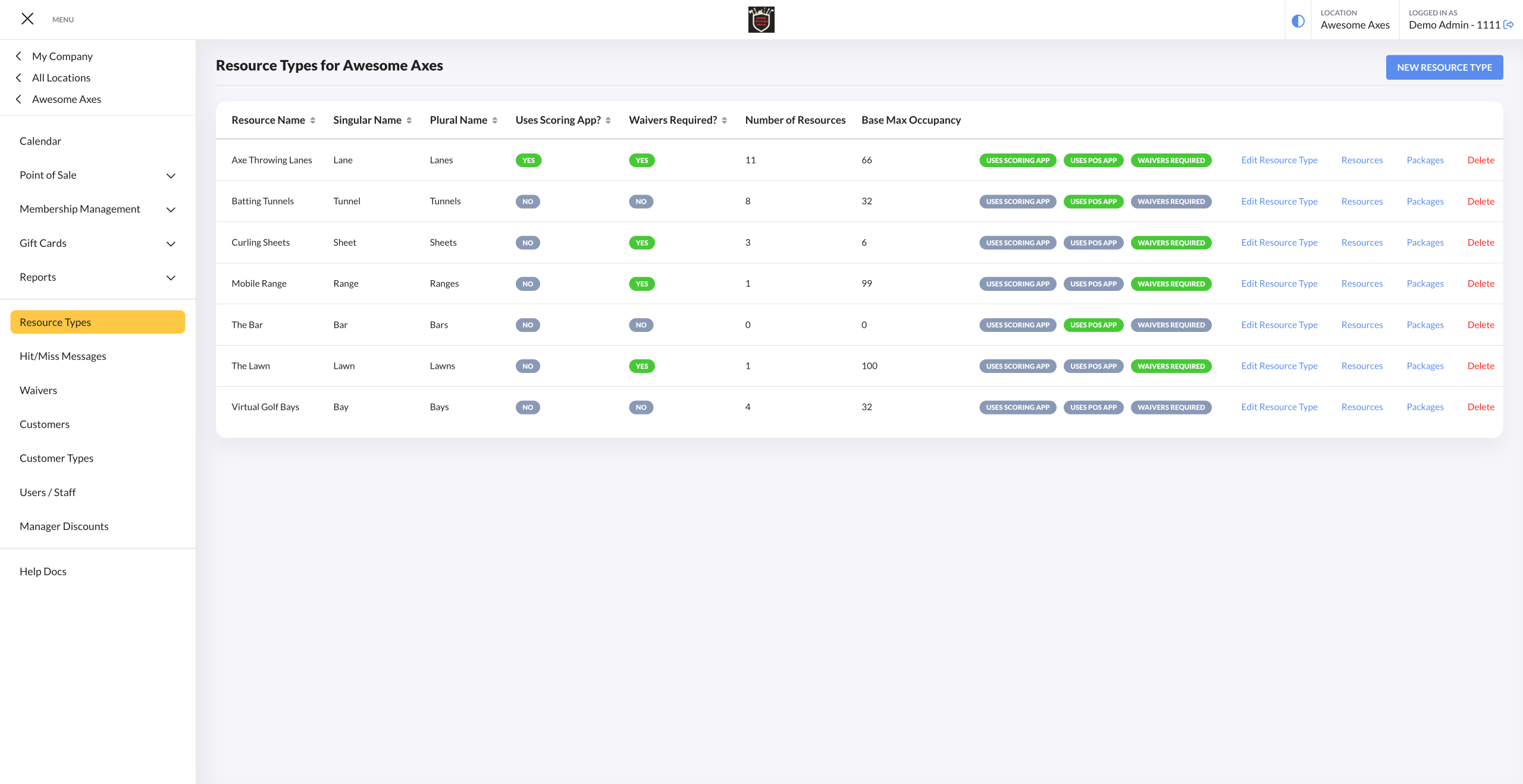Expand the Point of Sale menu
The image size is (1523, 784).
point(171,175)
